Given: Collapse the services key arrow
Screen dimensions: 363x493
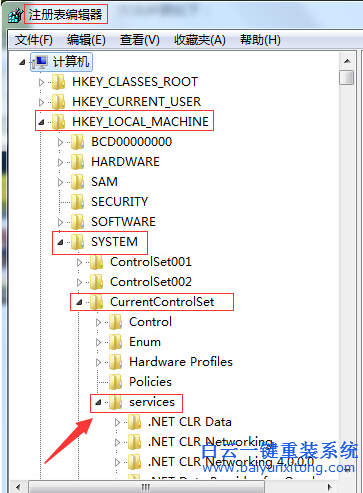Looking at the screenshot, I should point(98,403).
